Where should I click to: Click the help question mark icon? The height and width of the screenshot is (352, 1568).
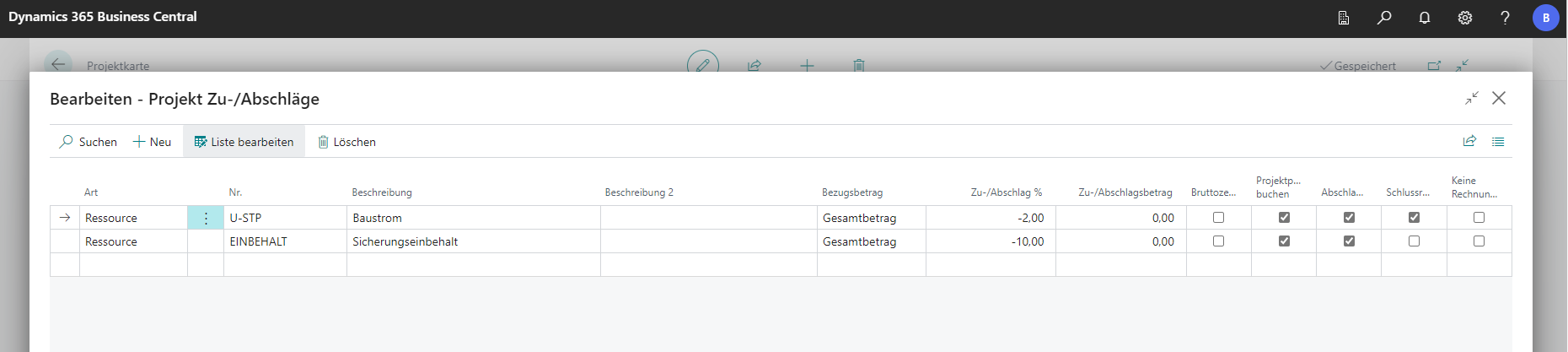1505,18
